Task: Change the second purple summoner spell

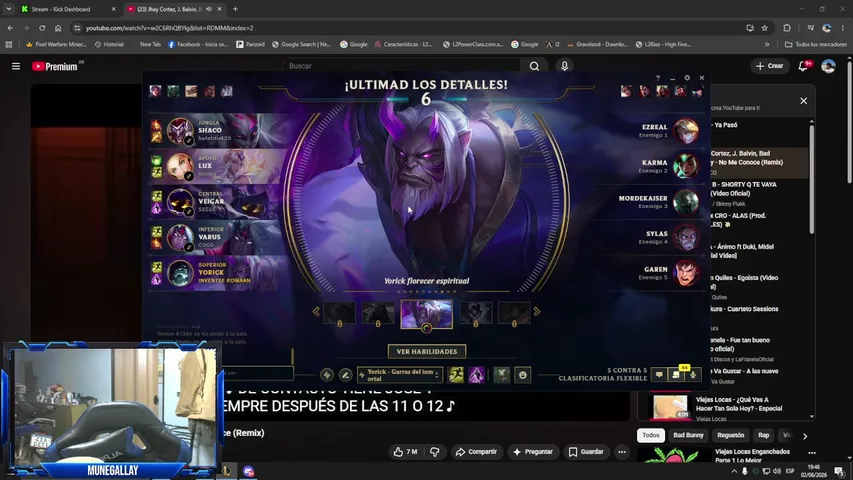Action: [476, 374]
